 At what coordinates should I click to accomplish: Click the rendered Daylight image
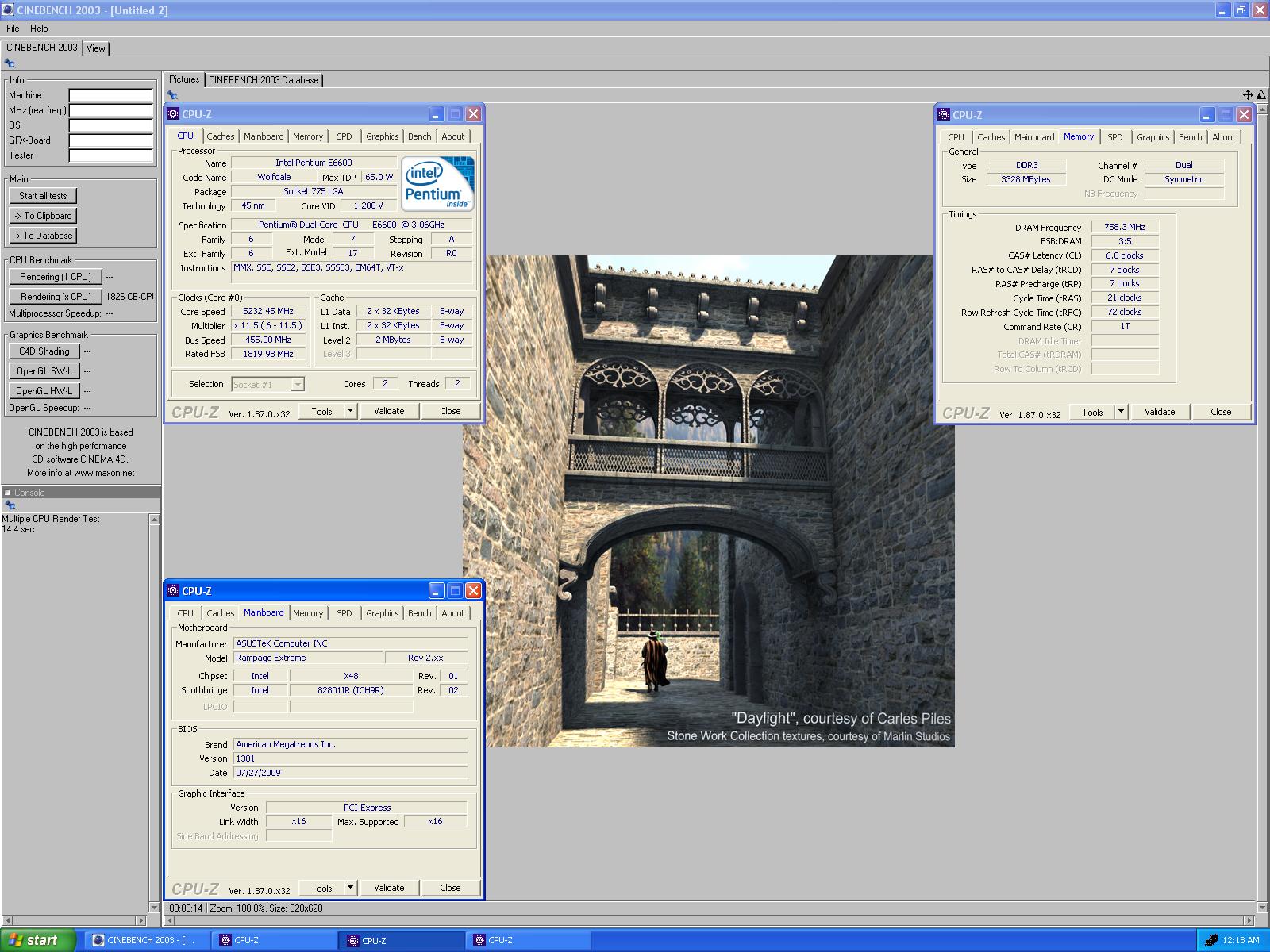click(709, 501)
